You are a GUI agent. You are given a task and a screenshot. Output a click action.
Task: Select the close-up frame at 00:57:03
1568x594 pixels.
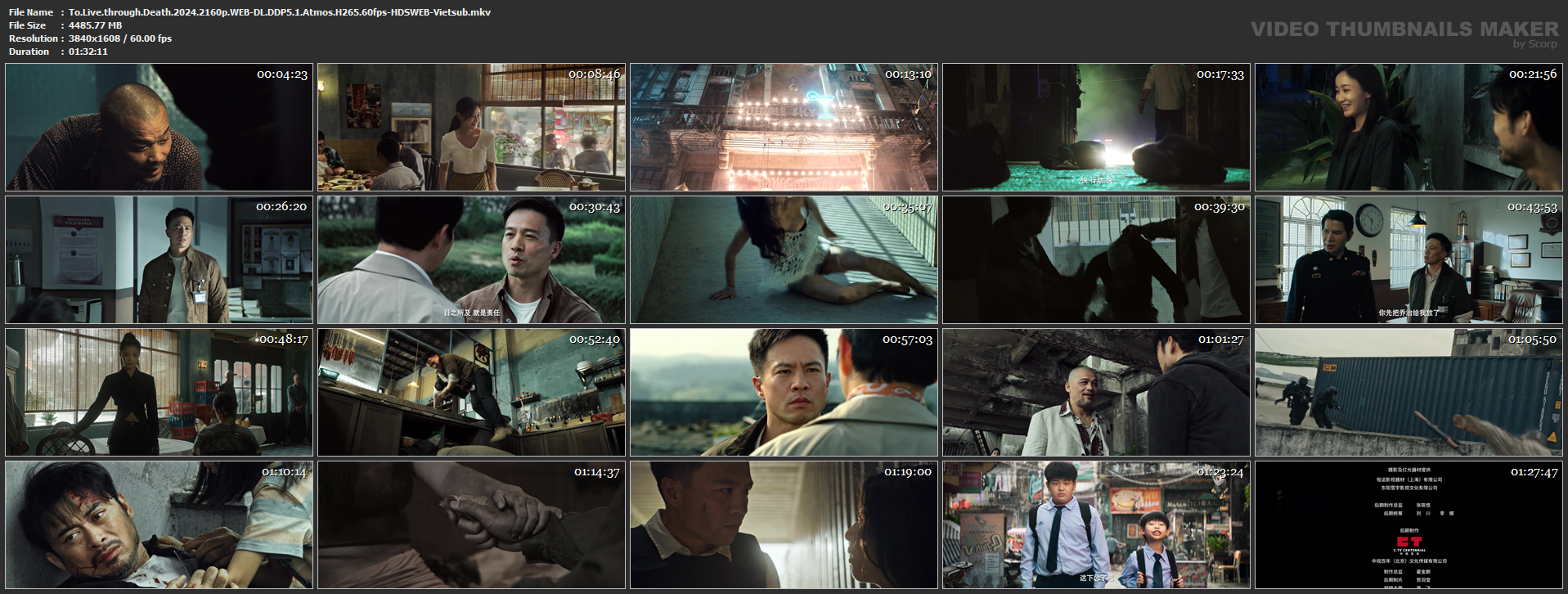pyautogui.click(x=784, y=393)
